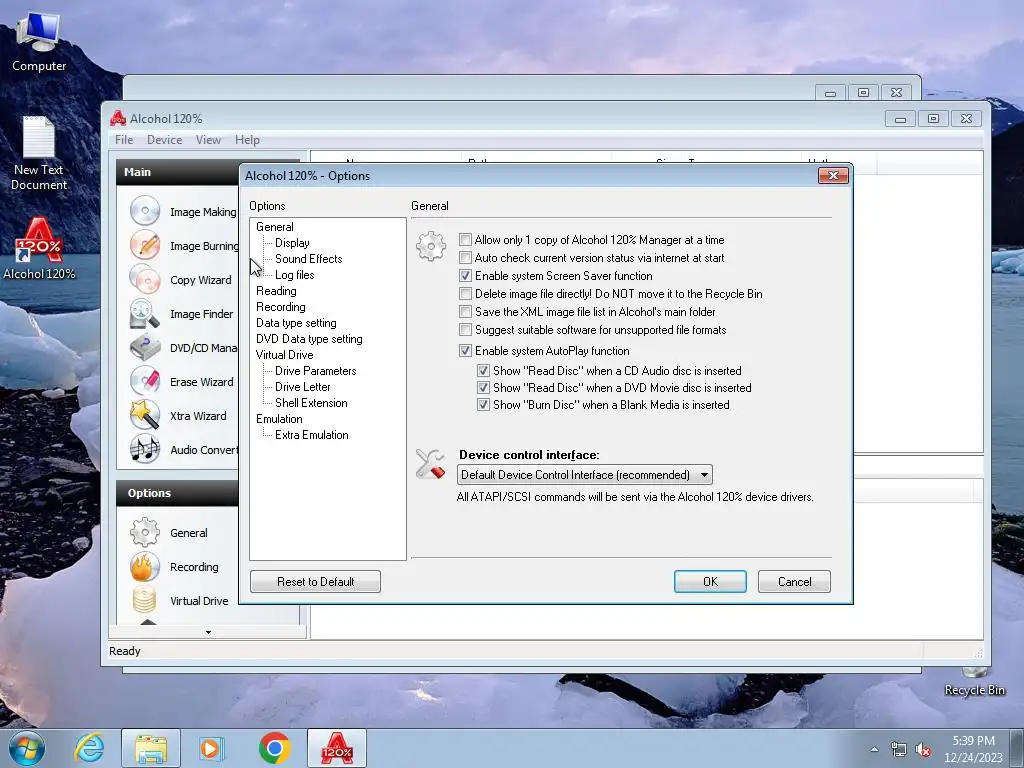
Task: Open the Help menu
Action: pyautogui.click(x=247, y=140)
